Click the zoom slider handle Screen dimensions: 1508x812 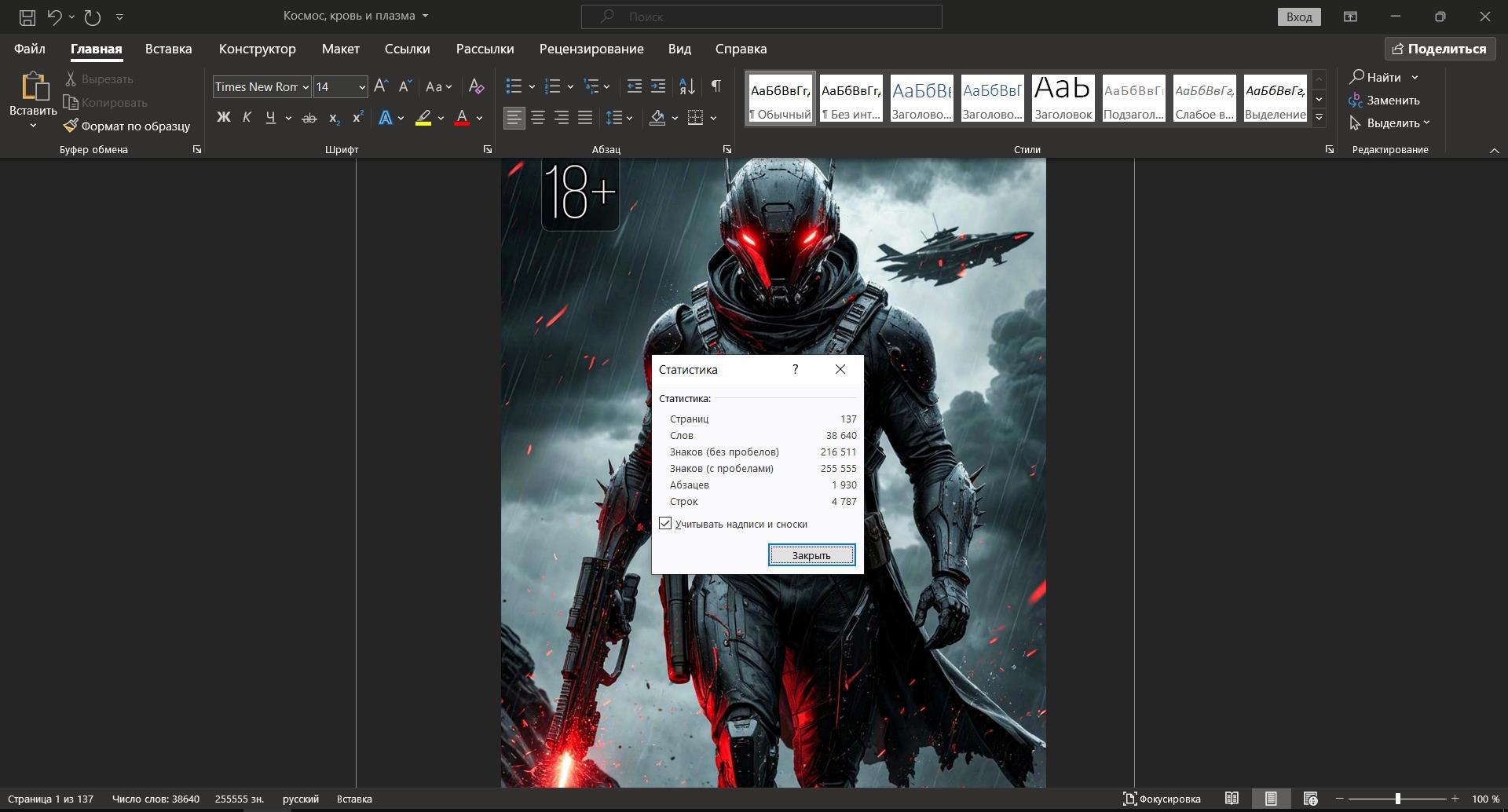tap(1398, 799)
